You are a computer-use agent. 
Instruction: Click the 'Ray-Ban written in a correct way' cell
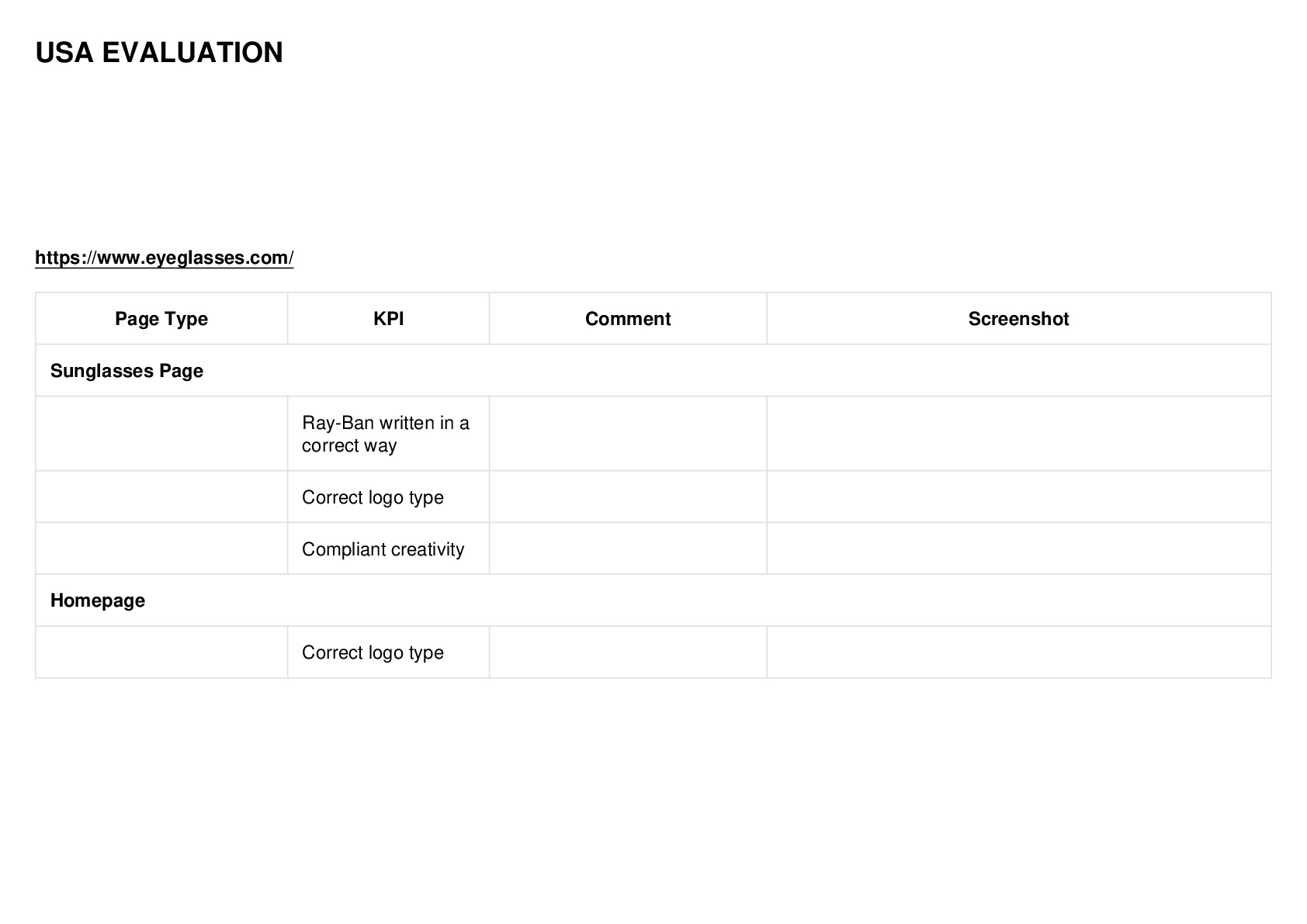(389, 434)
